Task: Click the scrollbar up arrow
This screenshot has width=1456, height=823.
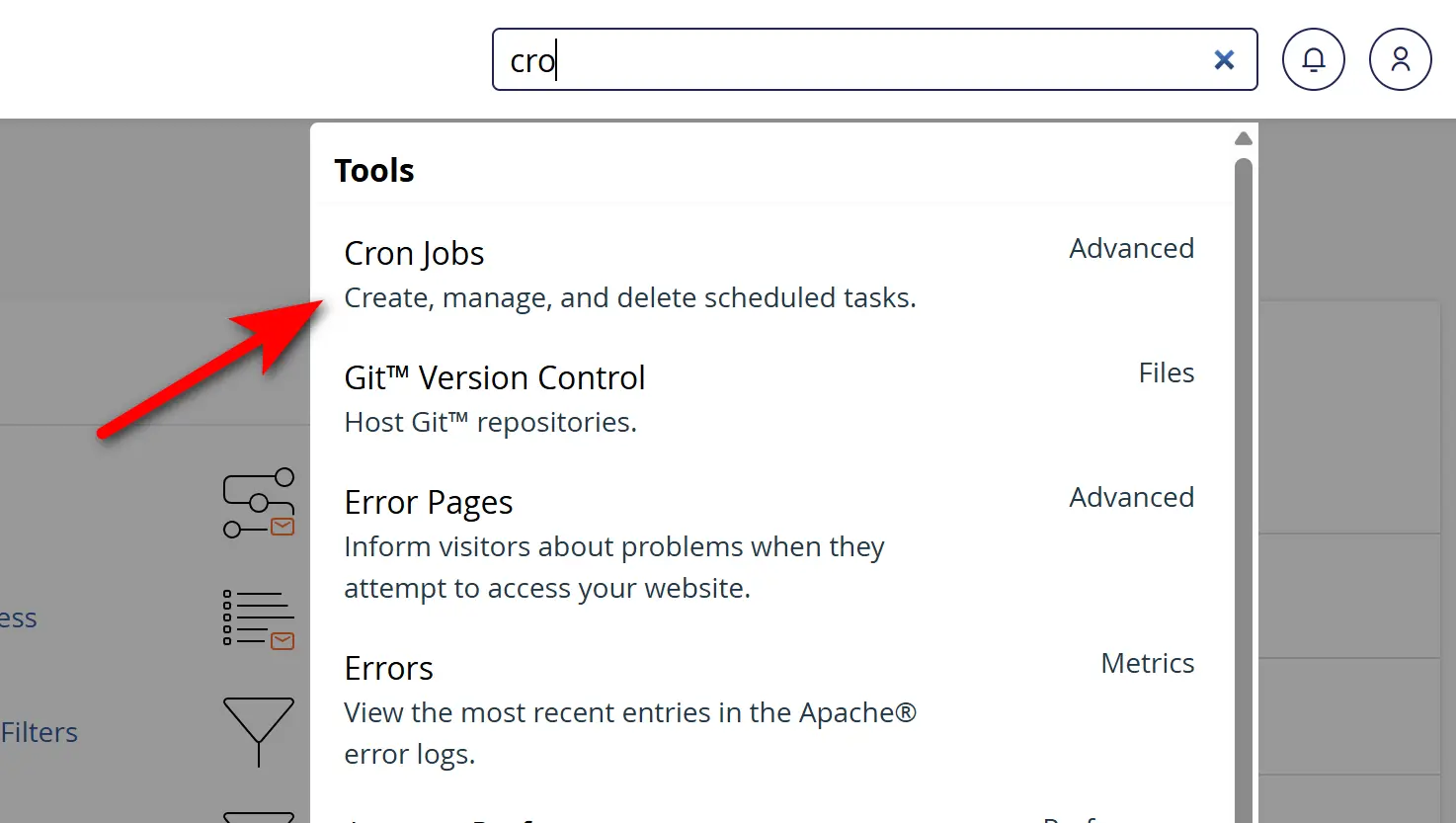Action: tap(1243, 137)
